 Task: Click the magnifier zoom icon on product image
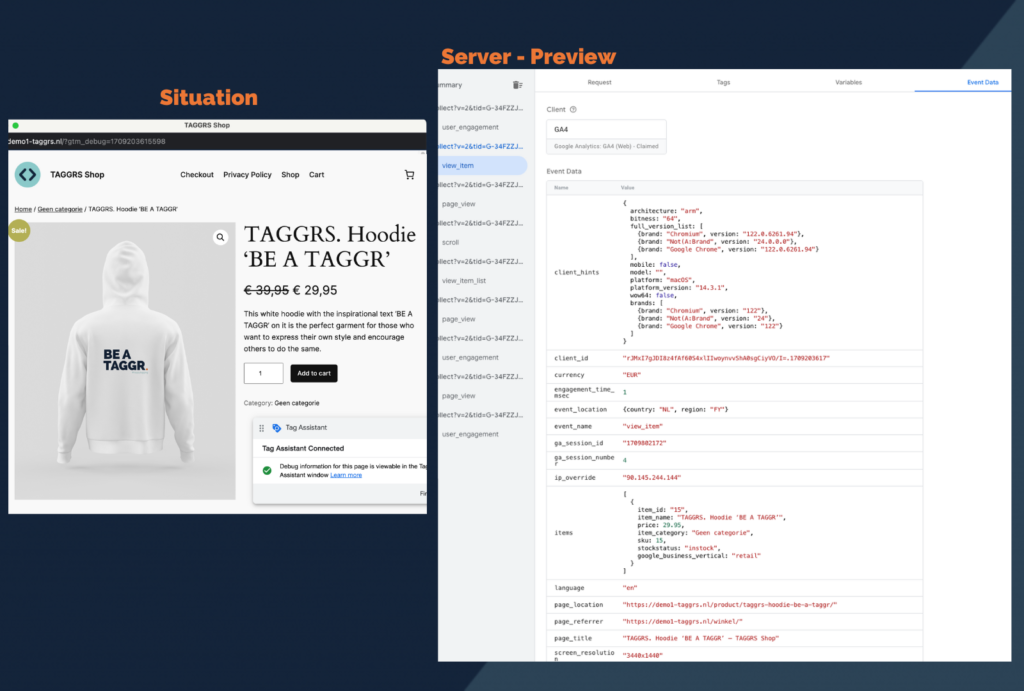coord(221,237)
